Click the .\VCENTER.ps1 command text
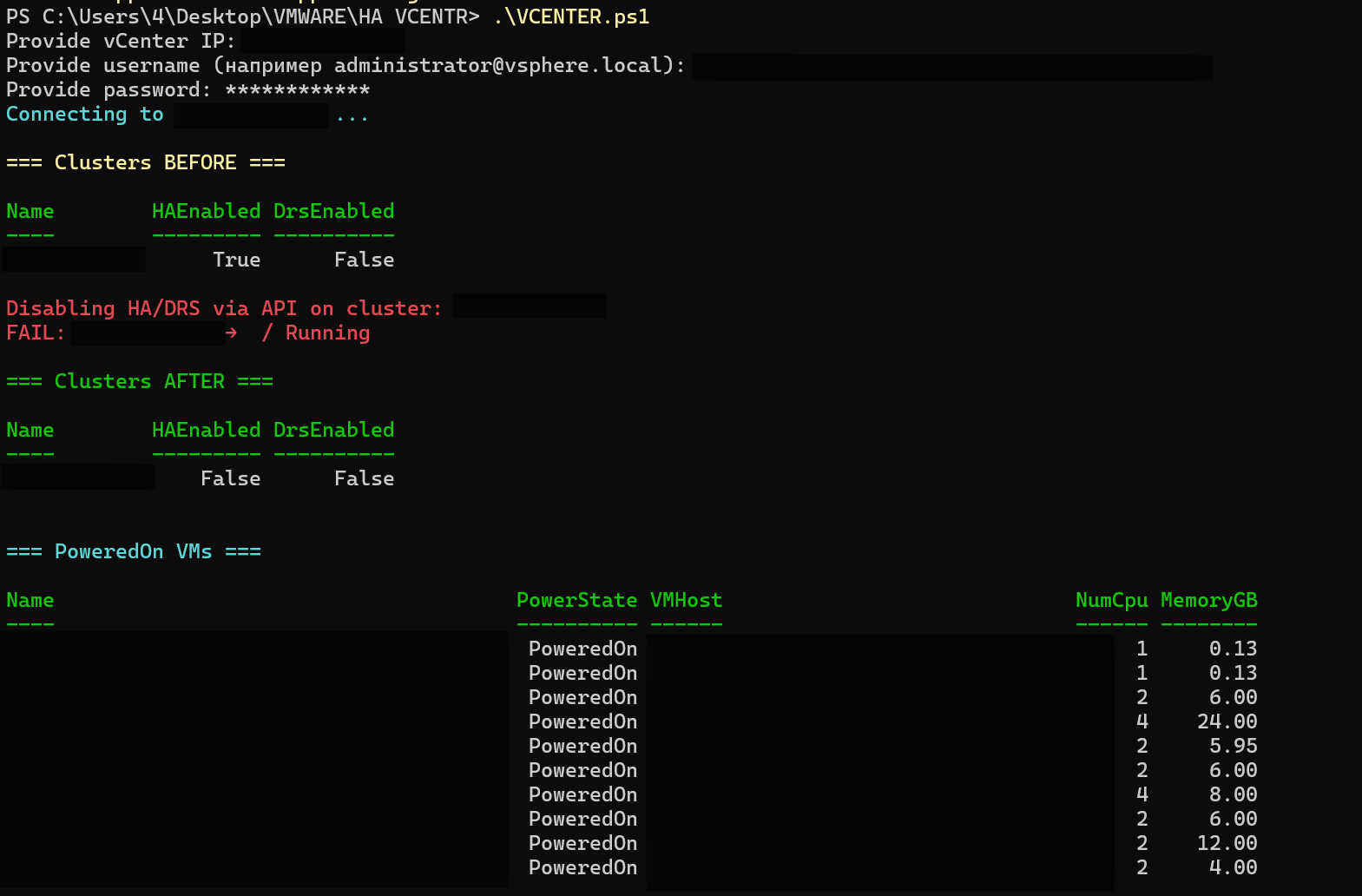This screenshot has width=1362, height=896. point(571,17)
